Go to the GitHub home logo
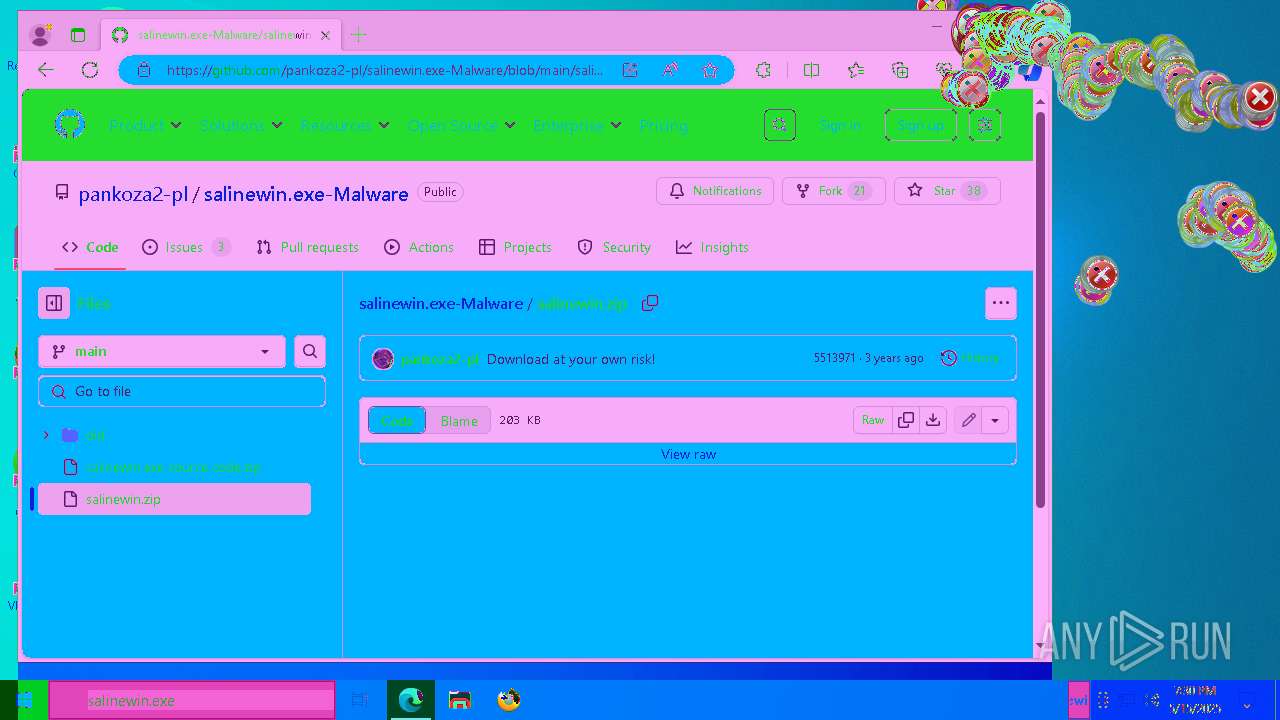The height and width of the screenshot is (720, 1280). 69,125
